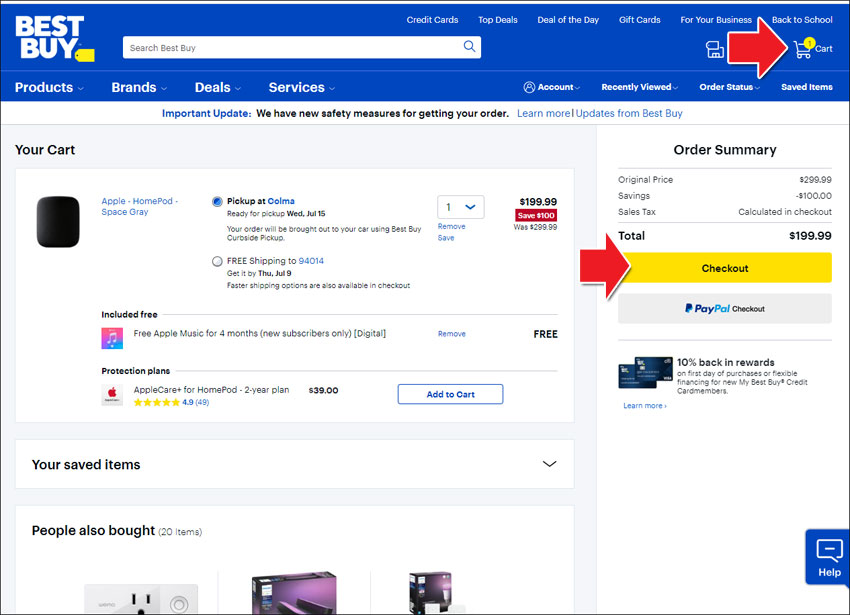Select FREE Shipping to 94014 option

(217, 261)
